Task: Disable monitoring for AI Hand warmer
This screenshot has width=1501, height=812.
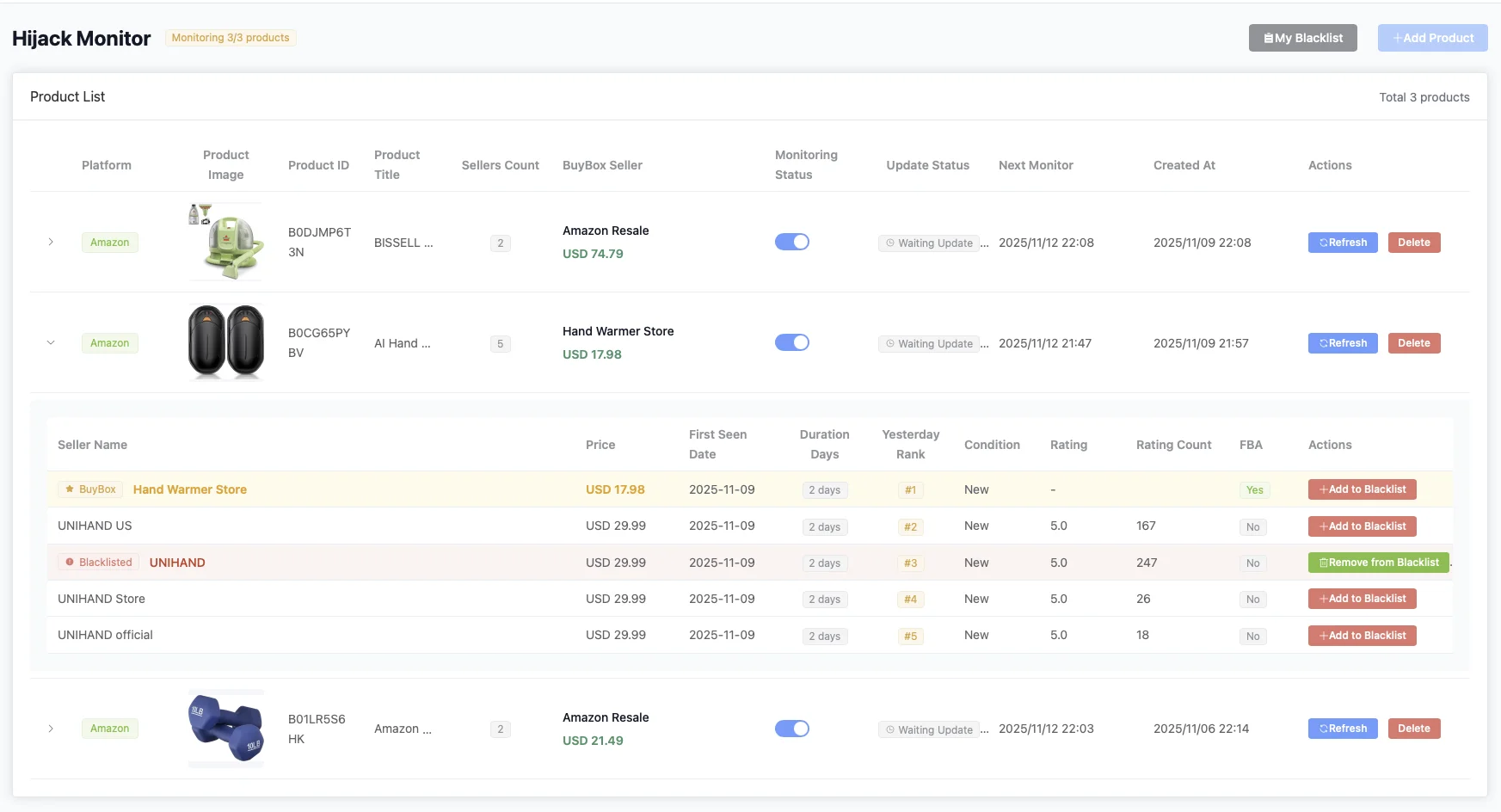Action: tap(791, 343)
